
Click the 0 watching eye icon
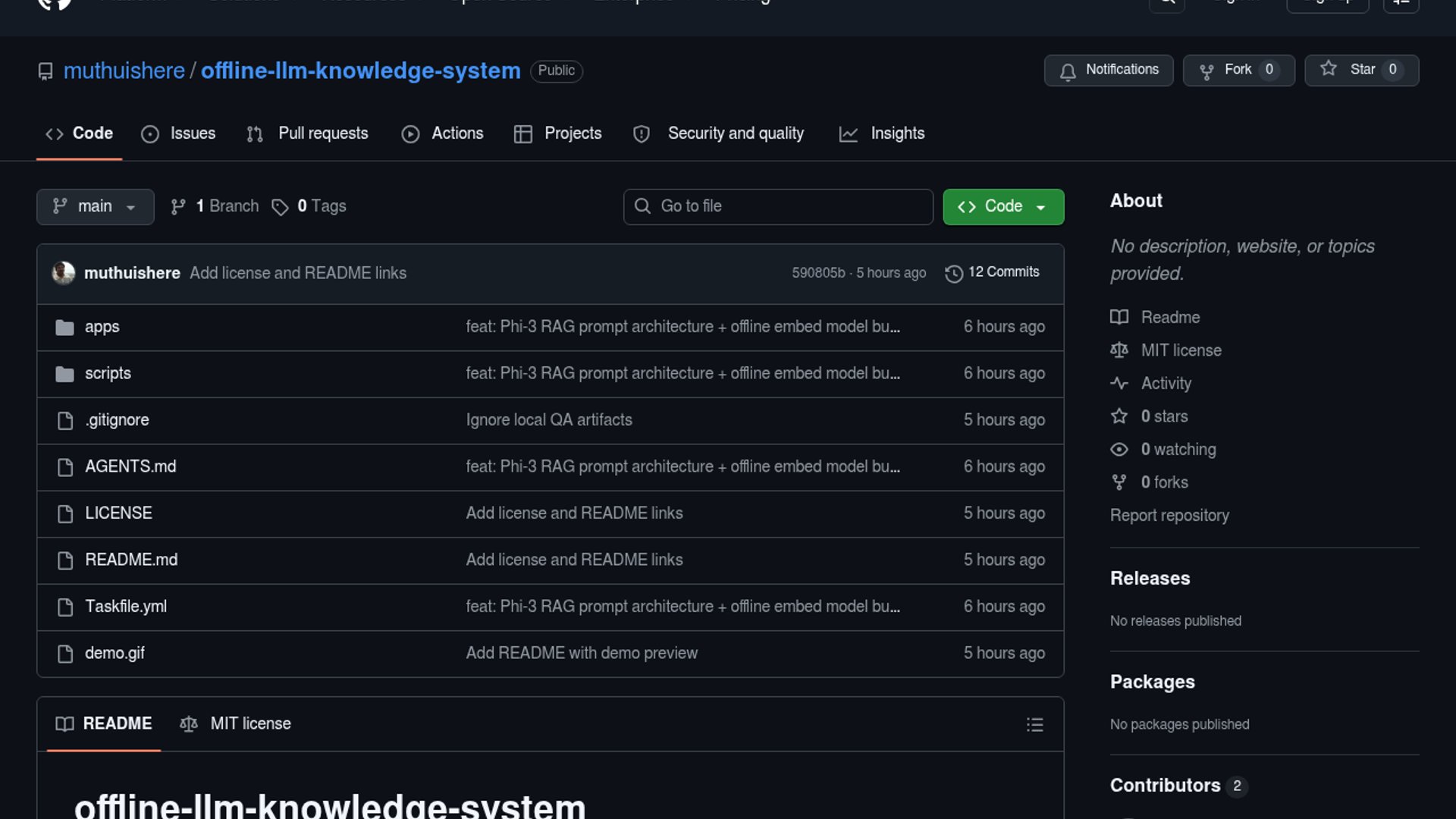tap(1119, 450)
